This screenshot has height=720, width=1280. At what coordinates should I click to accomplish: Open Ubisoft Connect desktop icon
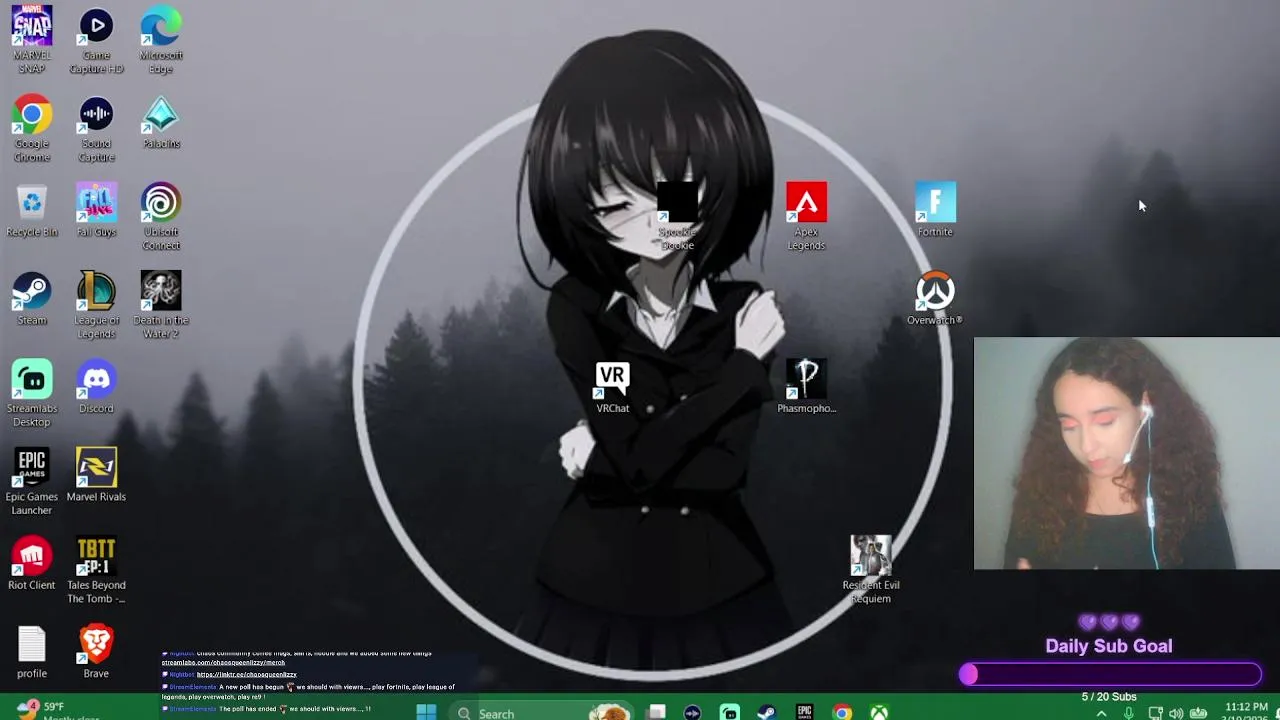point(161,216)
